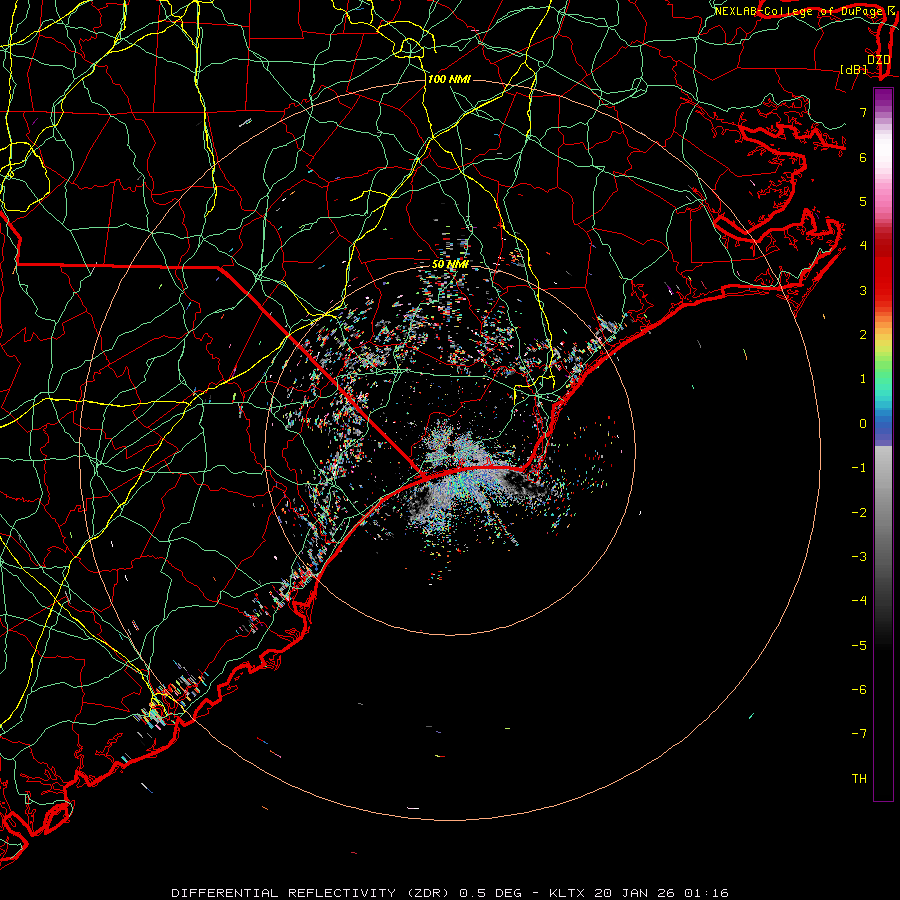The height and width of the screenshot is (900, 900).
Task: Click the purple top of color scale
Action: pos(883,98)
